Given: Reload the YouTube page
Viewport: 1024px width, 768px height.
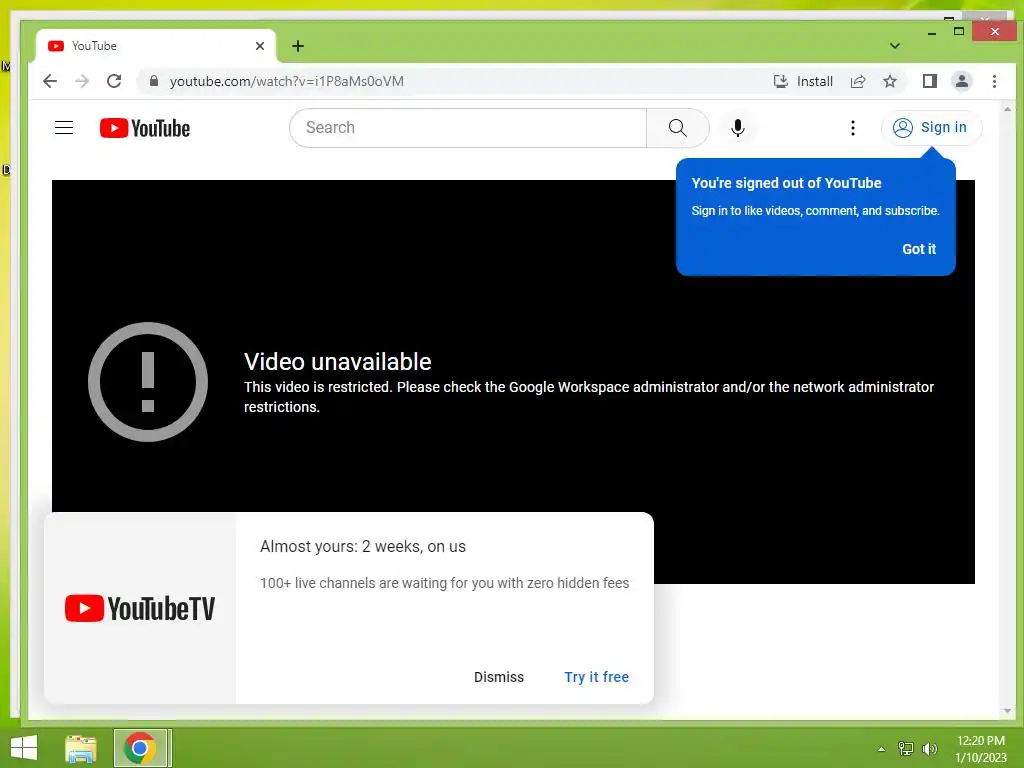Looking at the screenshot, I should click(x=114, y=81).
